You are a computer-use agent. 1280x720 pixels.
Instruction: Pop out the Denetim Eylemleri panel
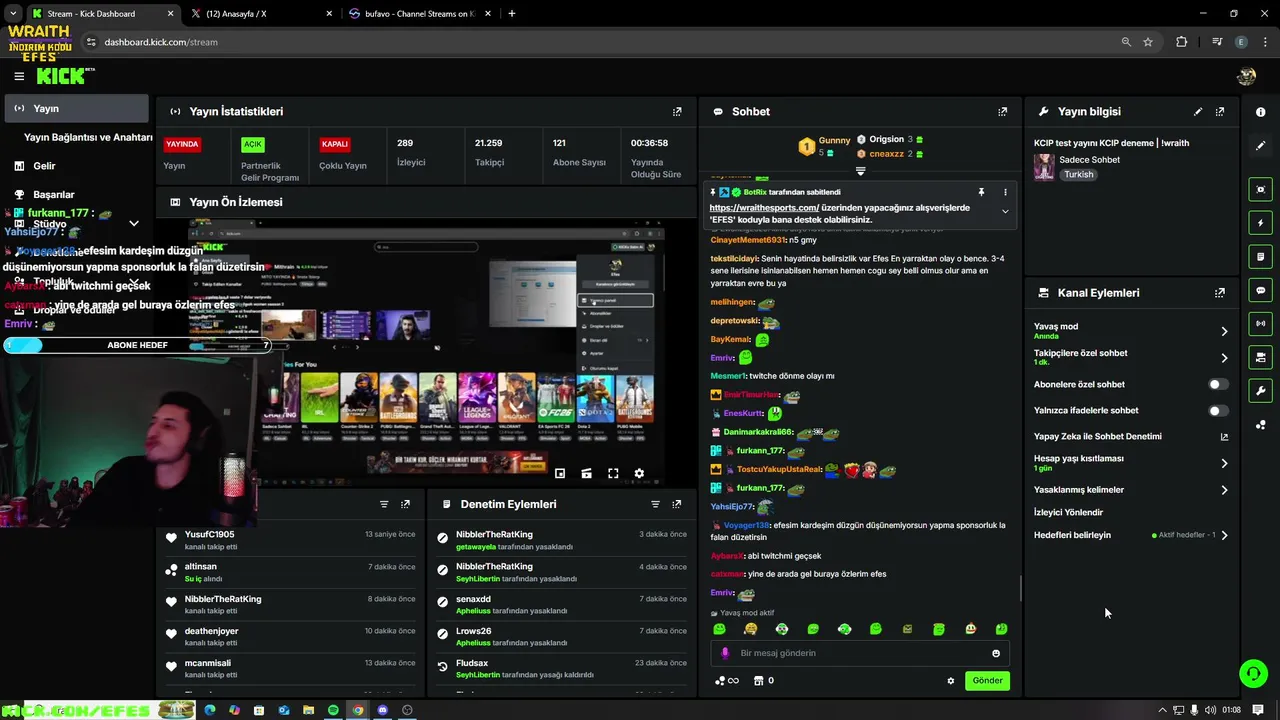pos(677,504)
